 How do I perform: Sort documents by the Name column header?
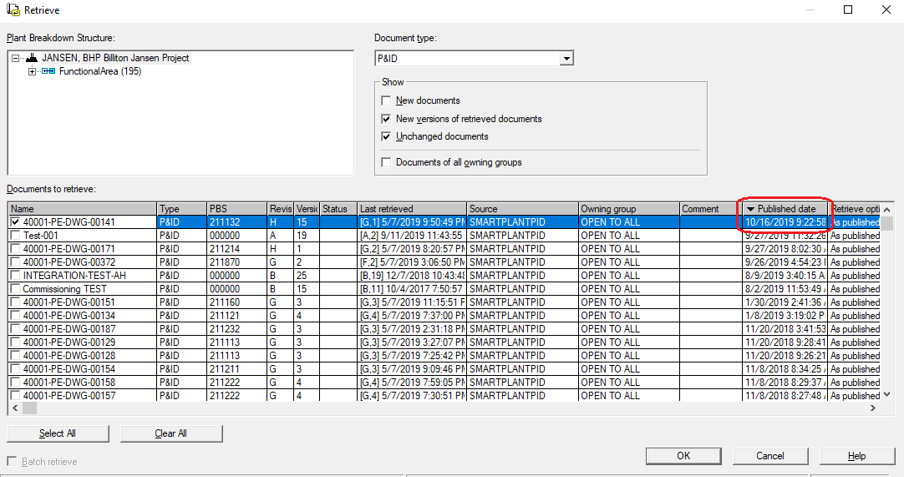click(80, 209)
